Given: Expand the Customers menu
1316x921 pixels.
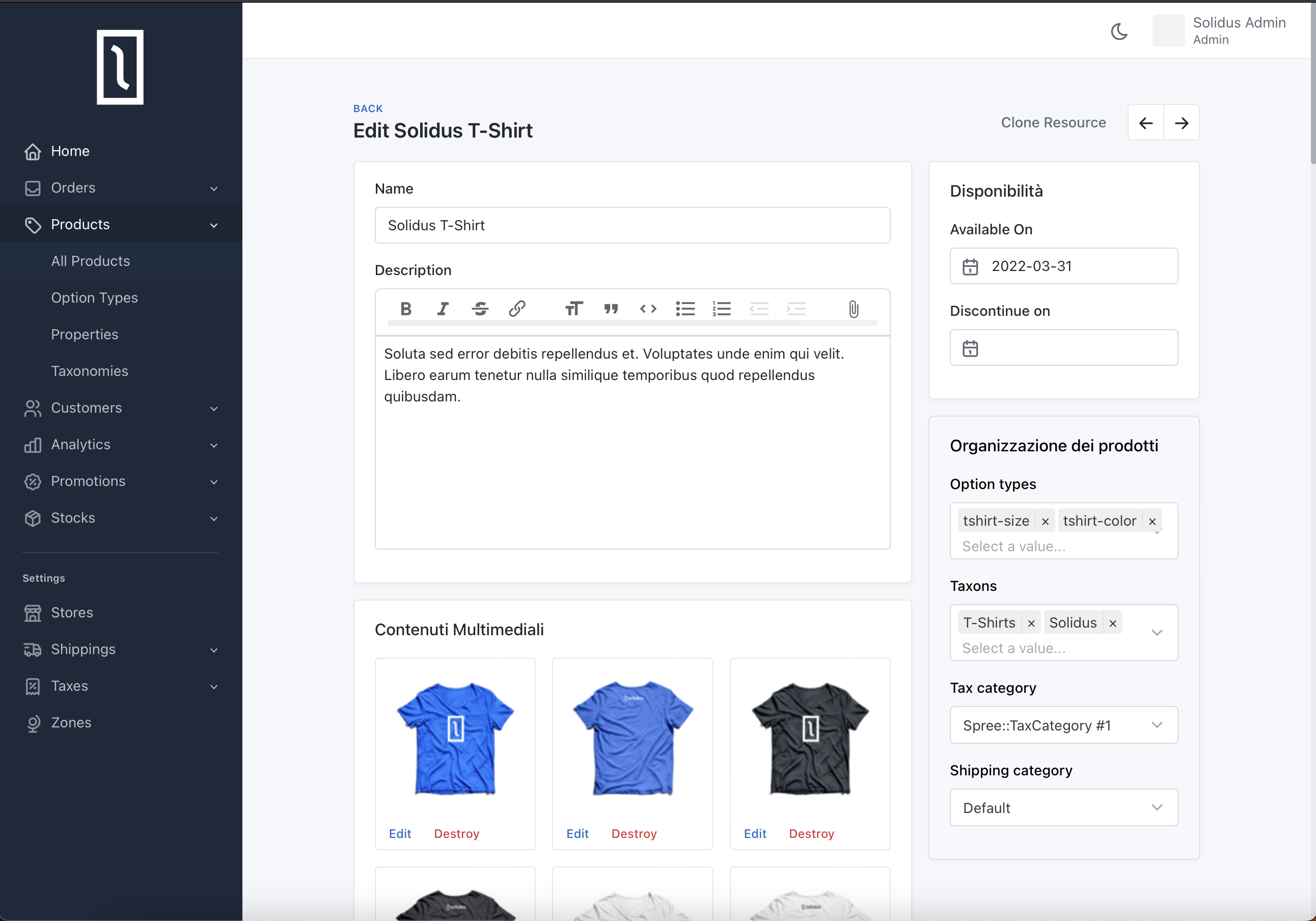Looking at the screenshot, I should tap(121, 408).
